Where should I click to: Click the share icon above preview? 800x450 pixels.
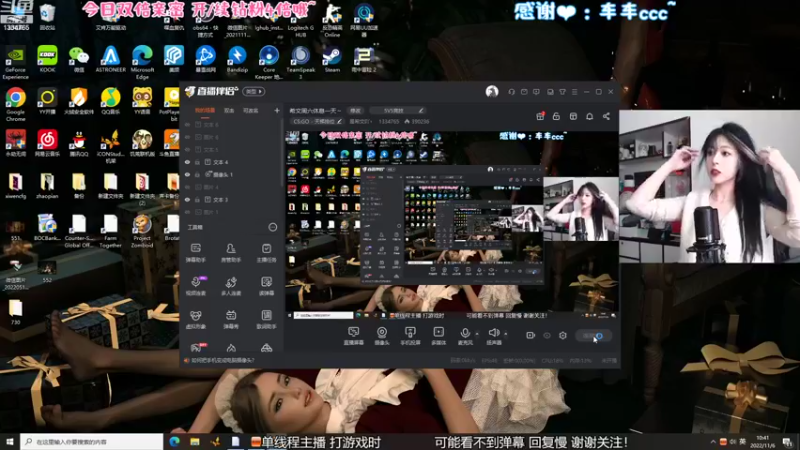click(606, 116)
